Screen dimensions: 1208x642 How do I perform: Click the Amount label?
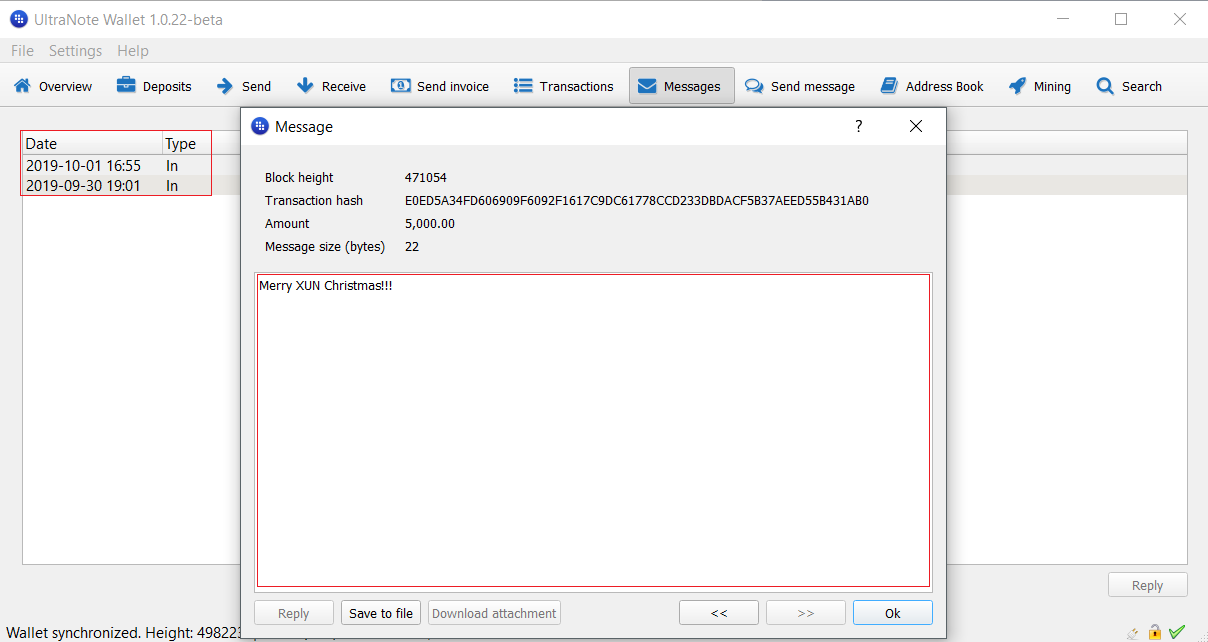pyautogui.click(x=287, y=223)
